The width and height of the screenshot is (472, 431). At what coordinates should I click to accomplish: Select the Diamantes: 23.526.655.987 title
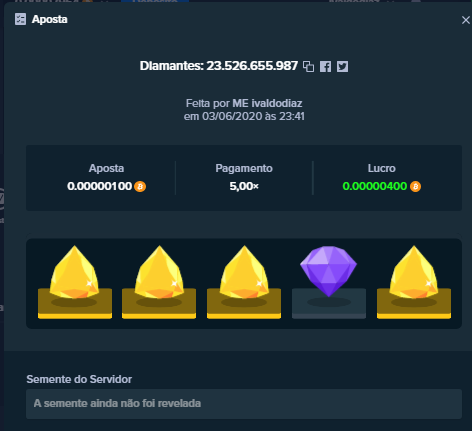[x=219, y=66]
